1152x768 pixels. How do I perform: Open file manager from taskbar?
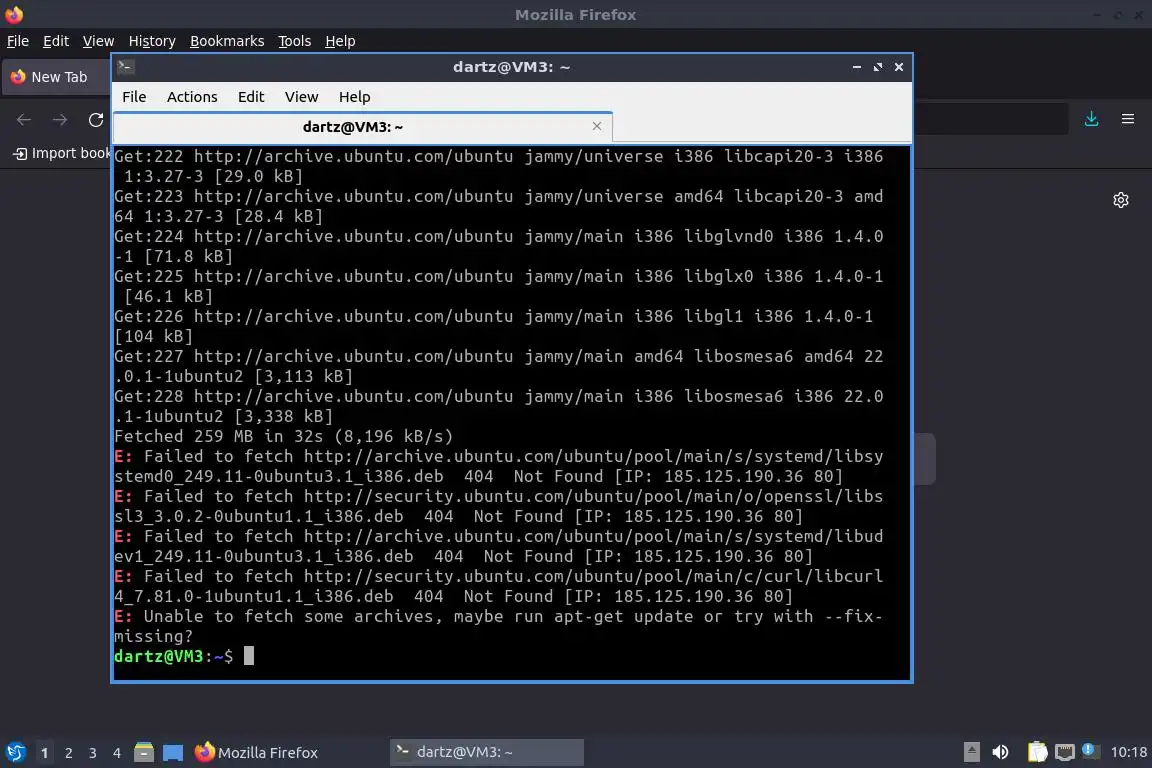tap(144, 753)
